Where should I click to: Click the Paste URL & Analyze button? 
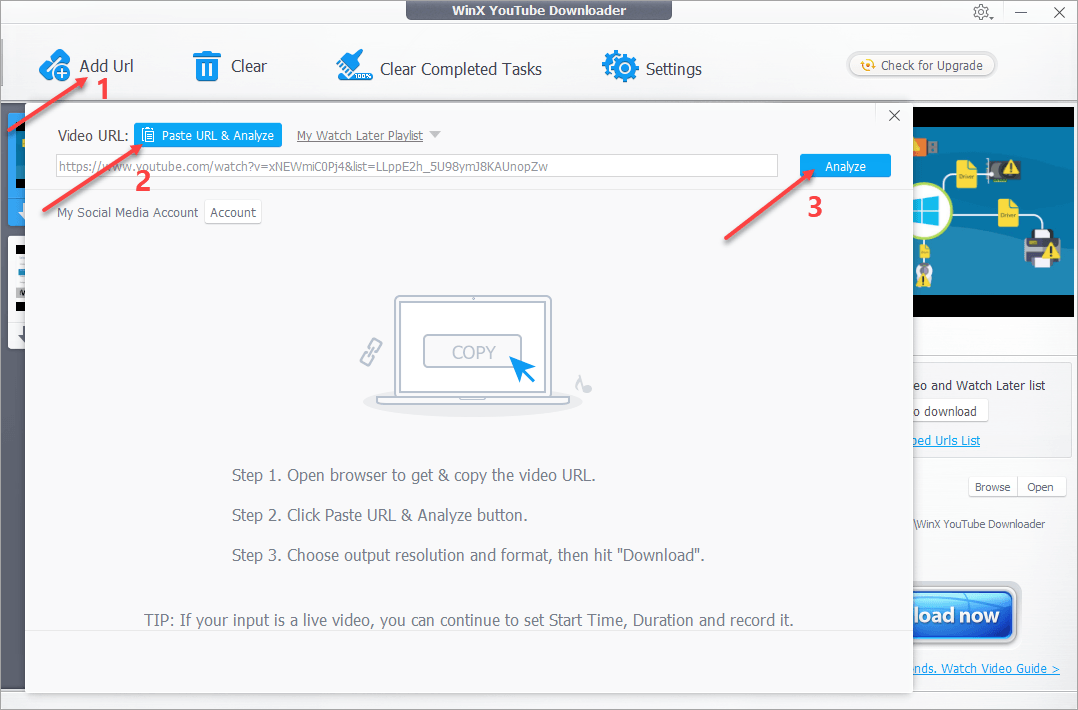(208, 135)
